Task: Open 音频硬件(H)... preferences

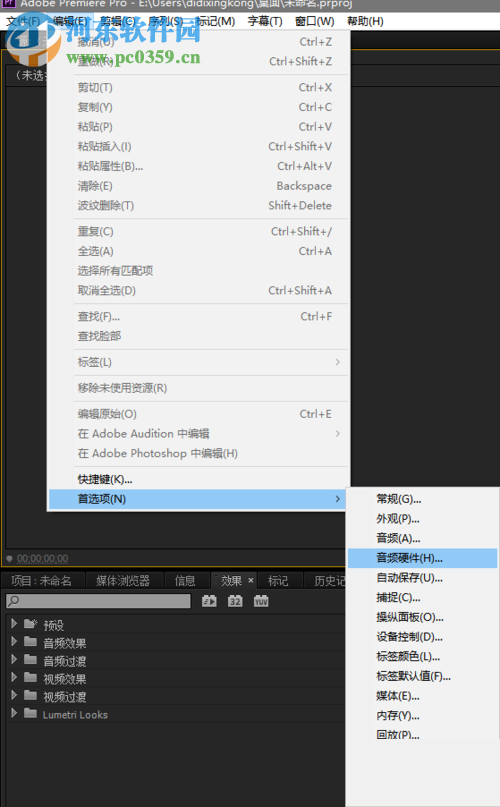Action: coord(422,558)
